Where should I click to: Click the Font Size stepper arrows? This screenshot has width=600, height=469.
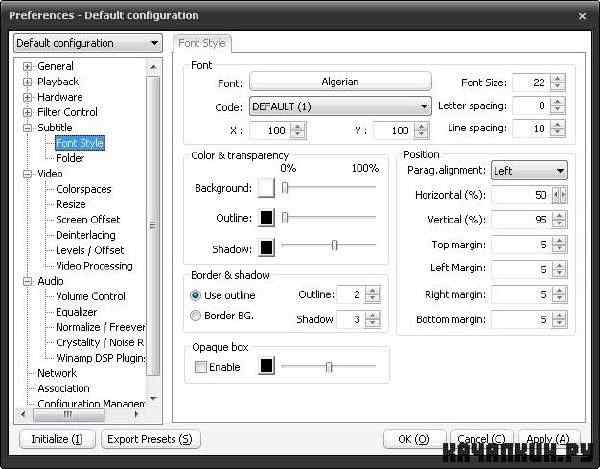coord(558,82)
